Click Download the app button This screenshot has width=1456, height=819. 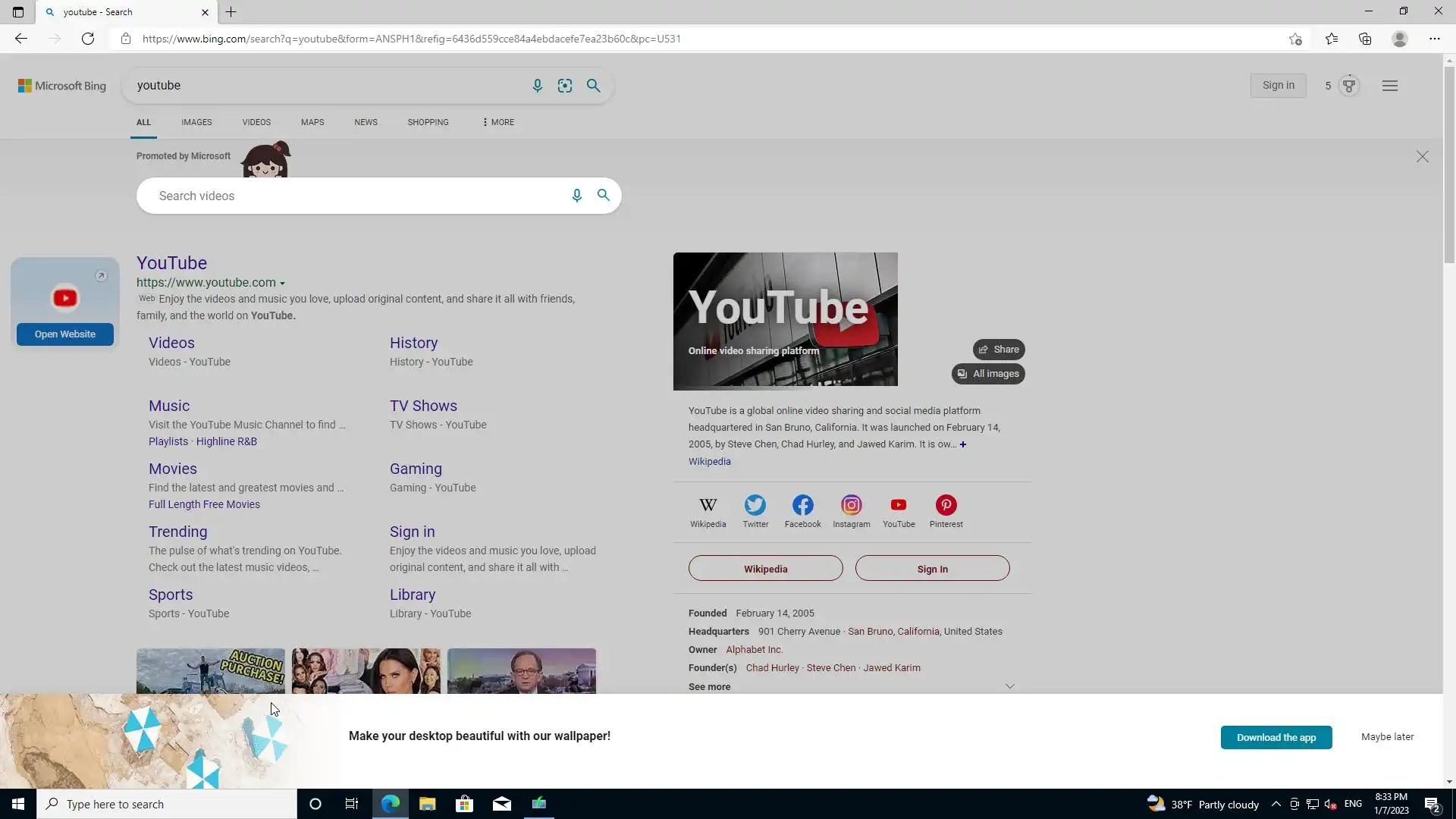click(1276, 737)
